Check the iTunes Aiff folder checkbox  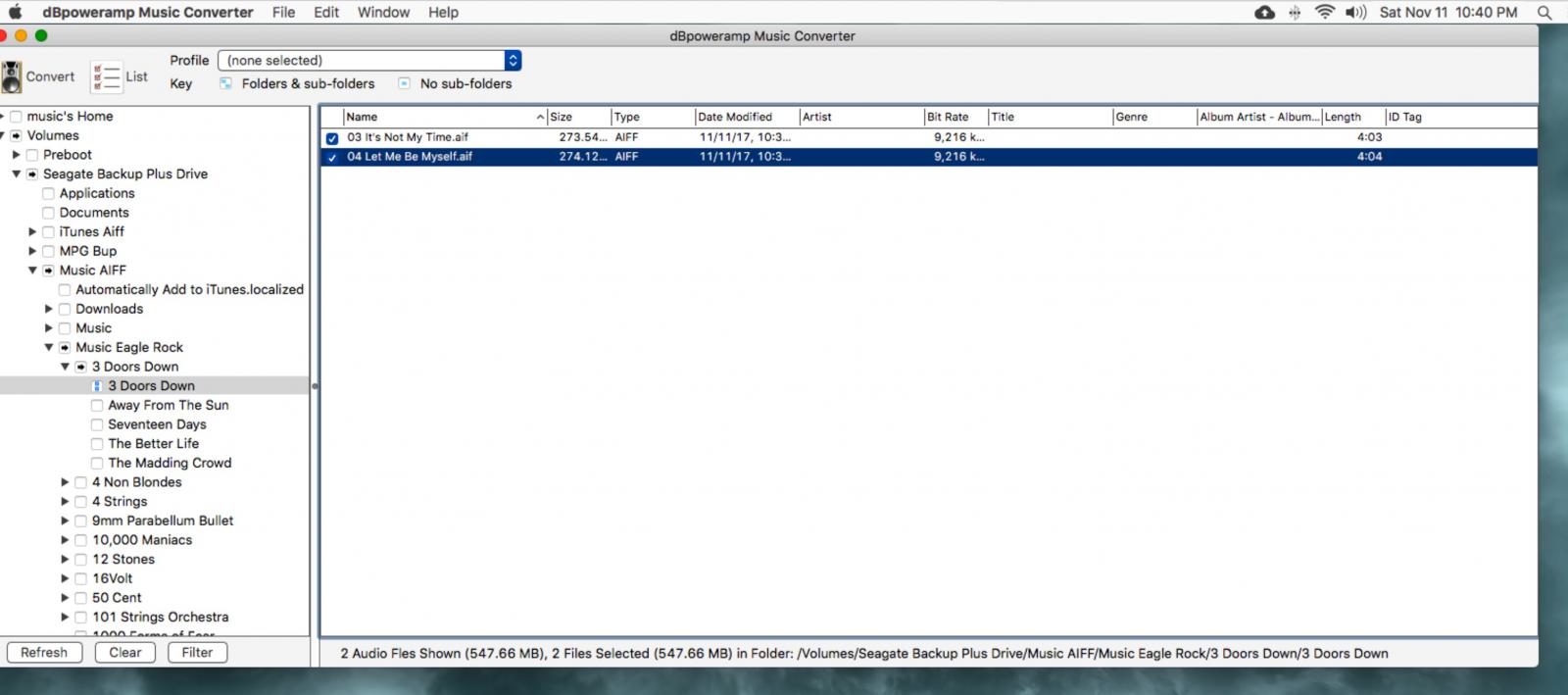point(48,232)
